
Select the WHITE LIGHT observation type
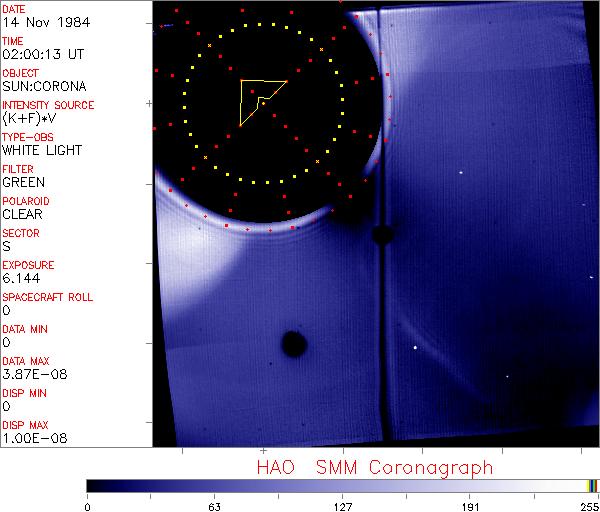pos(42,150)
